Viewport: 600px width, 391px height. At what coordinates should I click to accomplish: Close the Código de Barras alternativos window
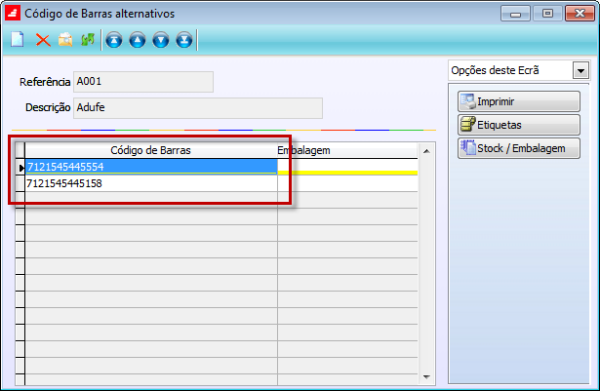point(580,14)
